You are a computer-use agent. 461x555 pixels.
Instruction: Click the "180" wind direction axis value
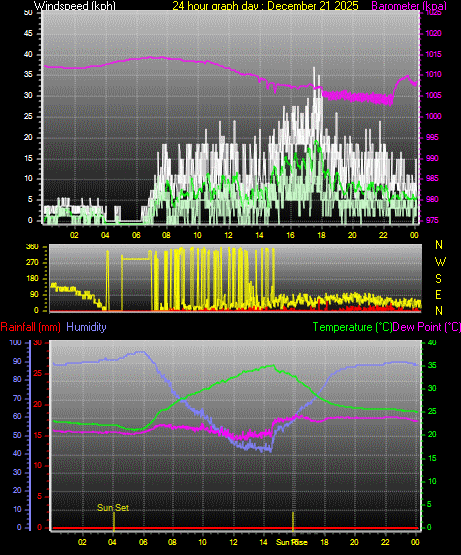[x=32, y=279]
